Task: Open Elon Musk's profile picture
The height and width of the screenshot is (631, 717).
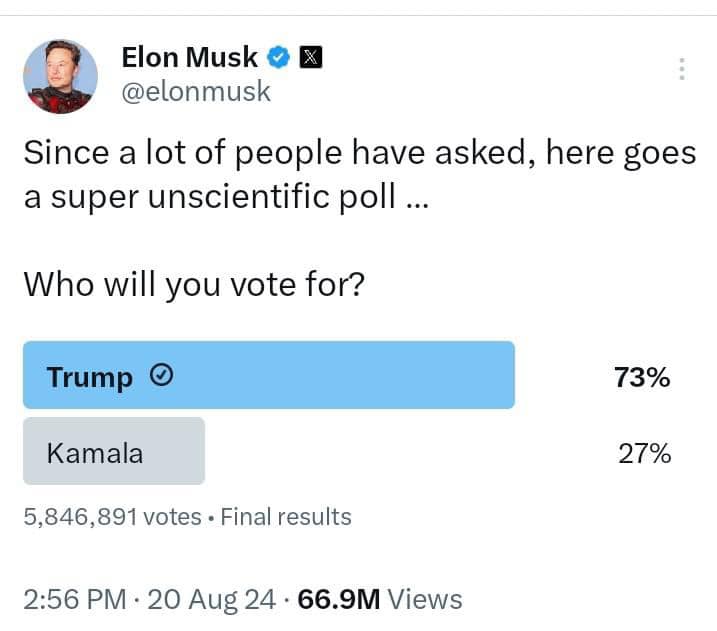Action: [60, 76]
